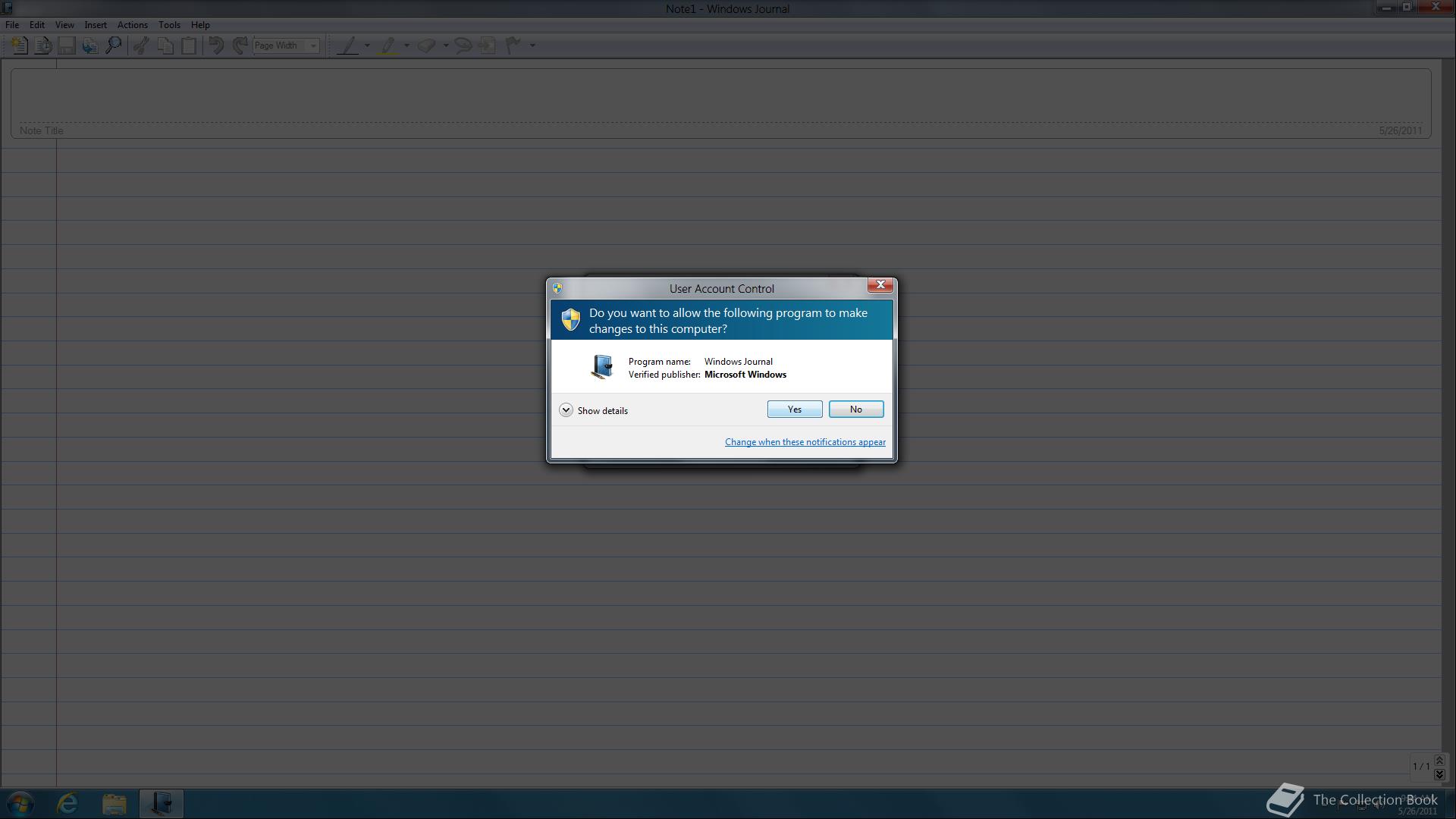Viewport: 1456px width, 819px height.
Task: Click the Flag tool icon
Action: click(x=513, y=45)
